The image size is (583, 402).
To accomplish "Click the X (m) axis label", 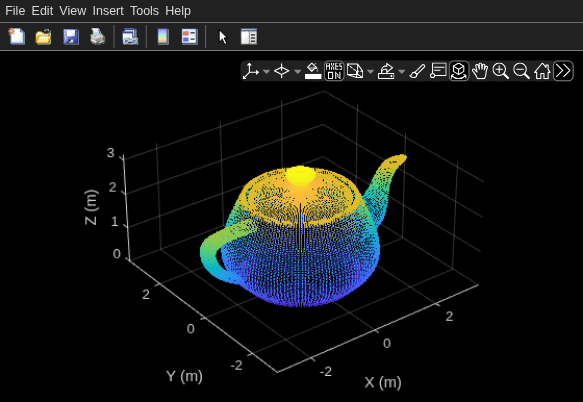I will 383,382.
